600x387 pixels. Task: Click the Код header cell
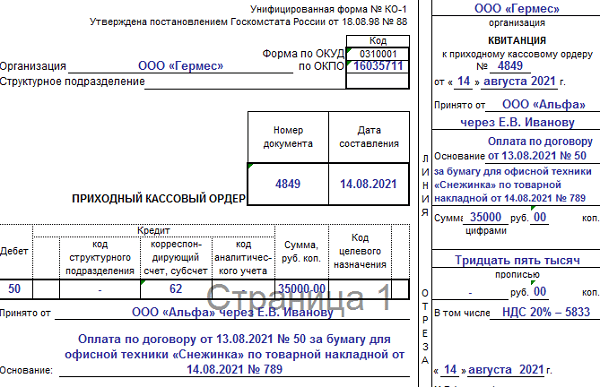click(378, 41)
